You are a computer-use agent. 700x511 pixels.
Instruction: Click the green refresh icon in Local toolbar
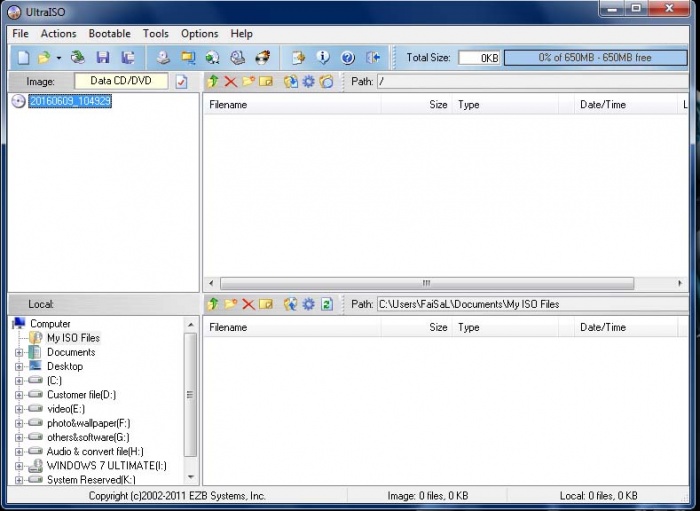(x=327, y=304)
